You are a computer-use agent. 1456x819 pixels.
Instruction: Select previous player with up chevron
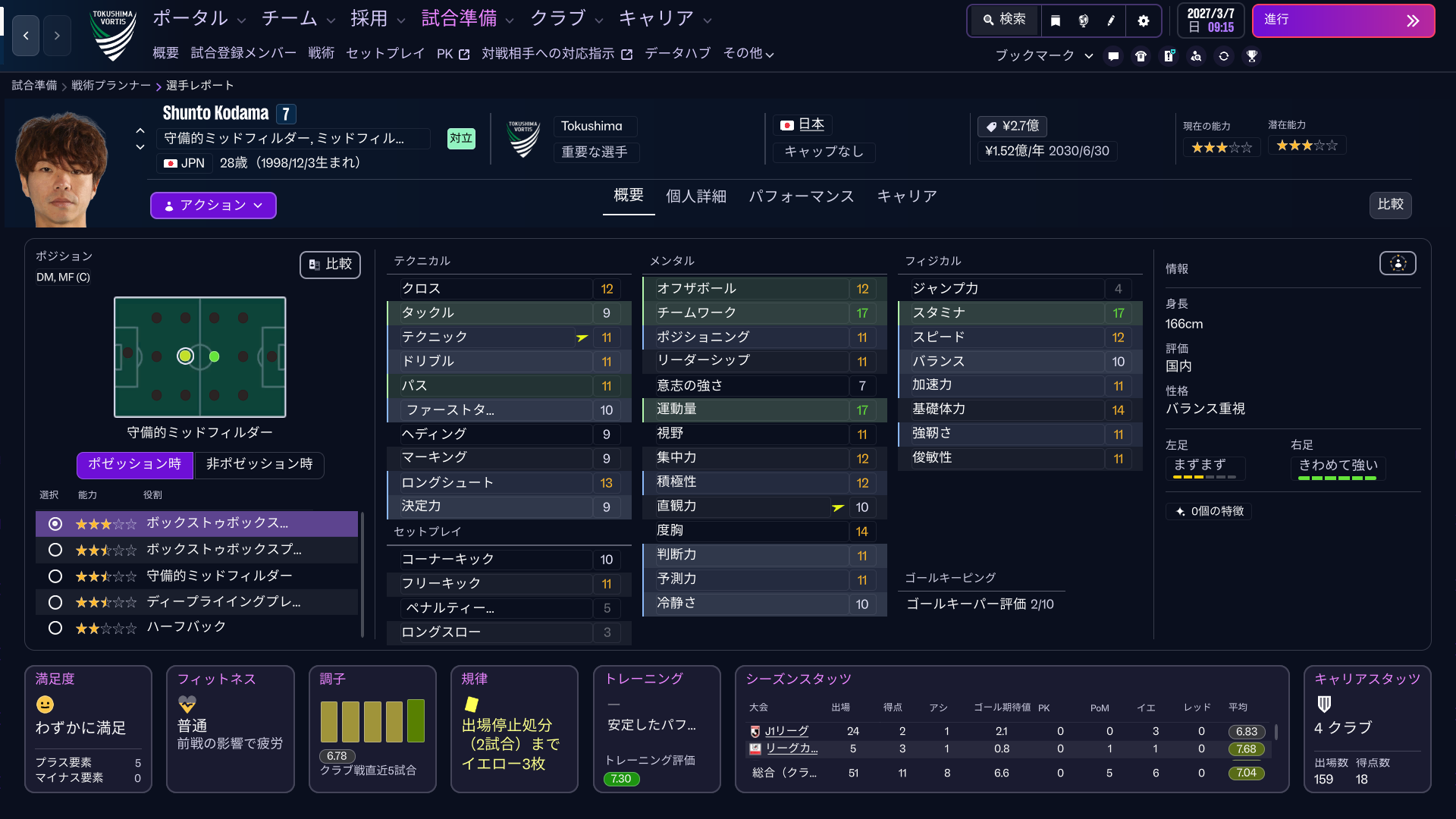[x=140, y=131]
